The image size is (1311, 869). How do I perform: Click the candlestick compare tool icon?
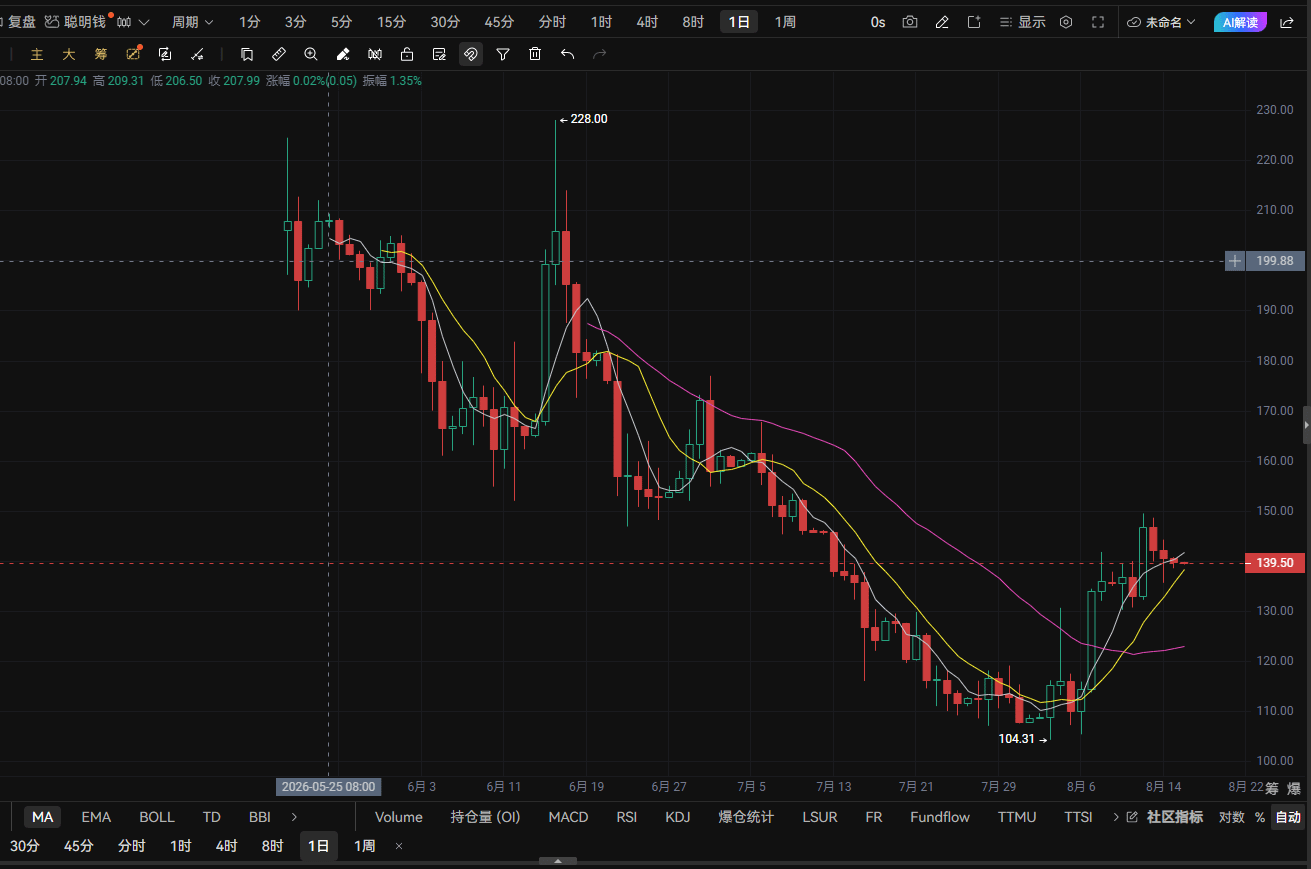[375, 54]
